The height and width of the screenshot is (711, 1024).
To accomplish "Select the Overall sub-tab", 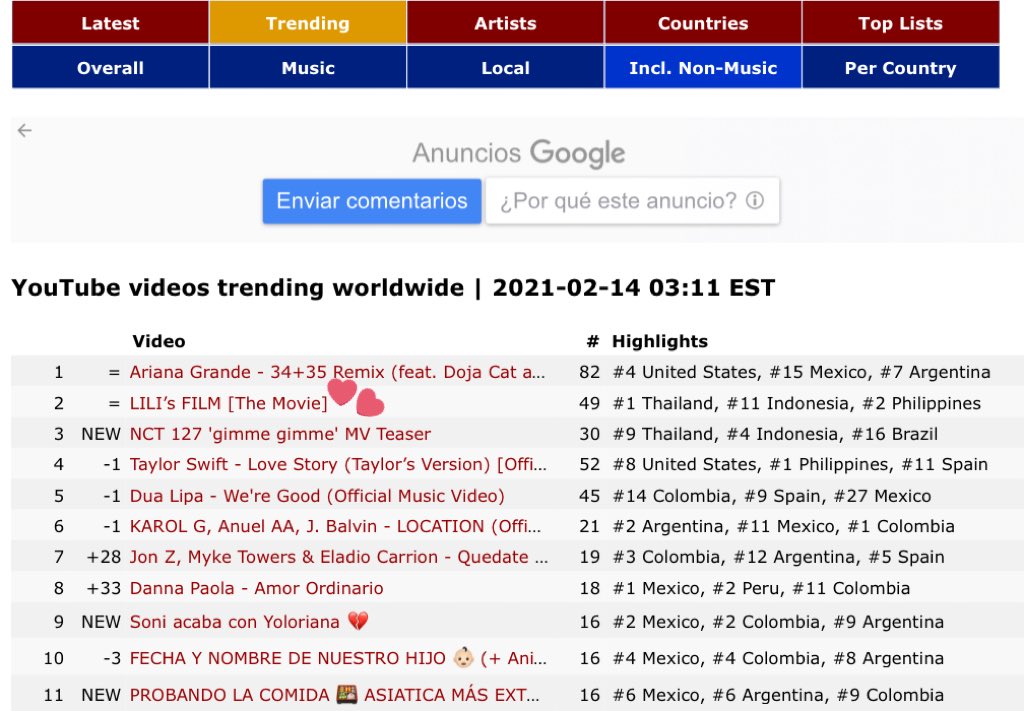I will coord(110,67).
